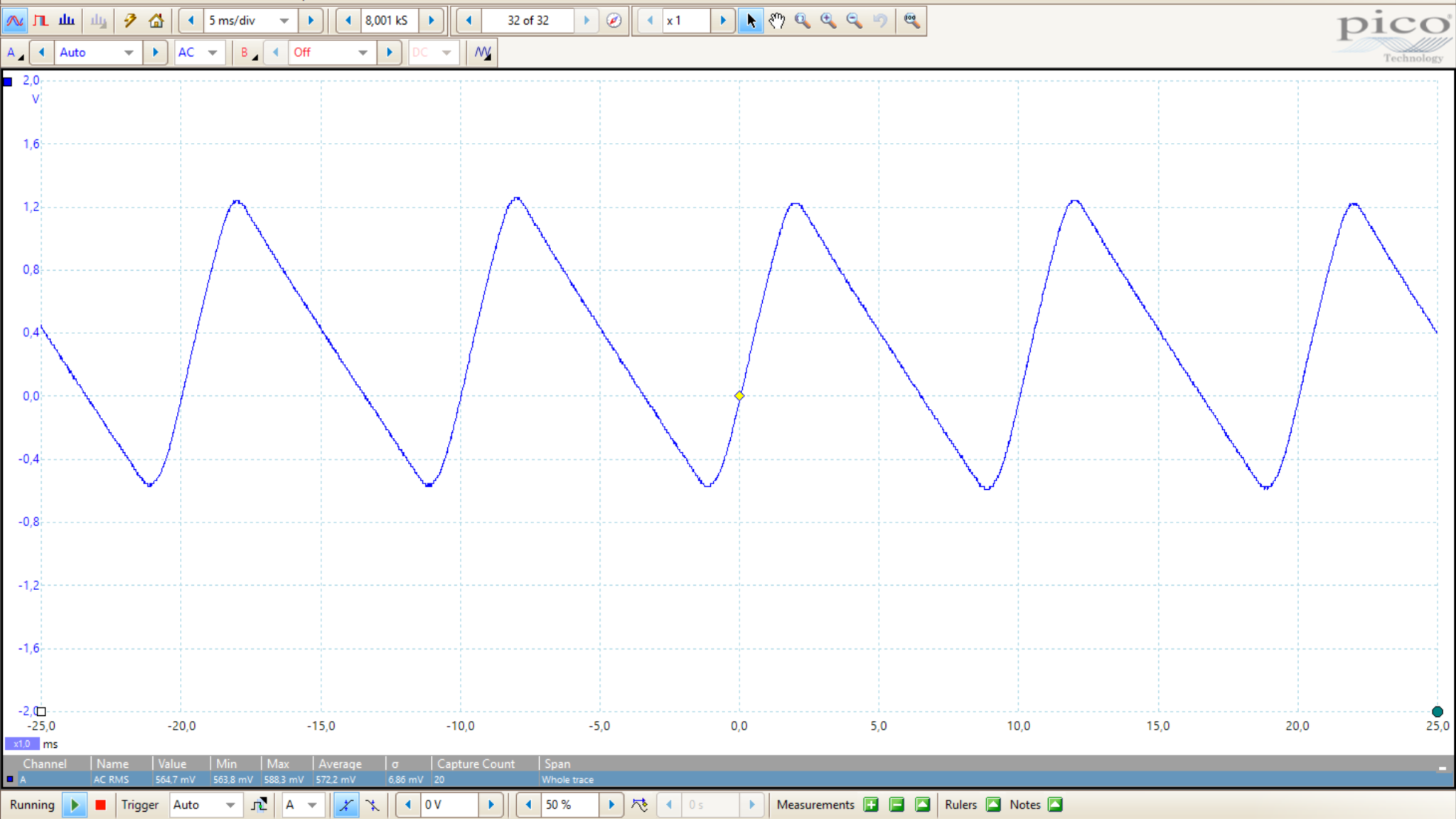Click the zoom to full view icon
The image size is (1456, 819).
click(x=911, y=21)
